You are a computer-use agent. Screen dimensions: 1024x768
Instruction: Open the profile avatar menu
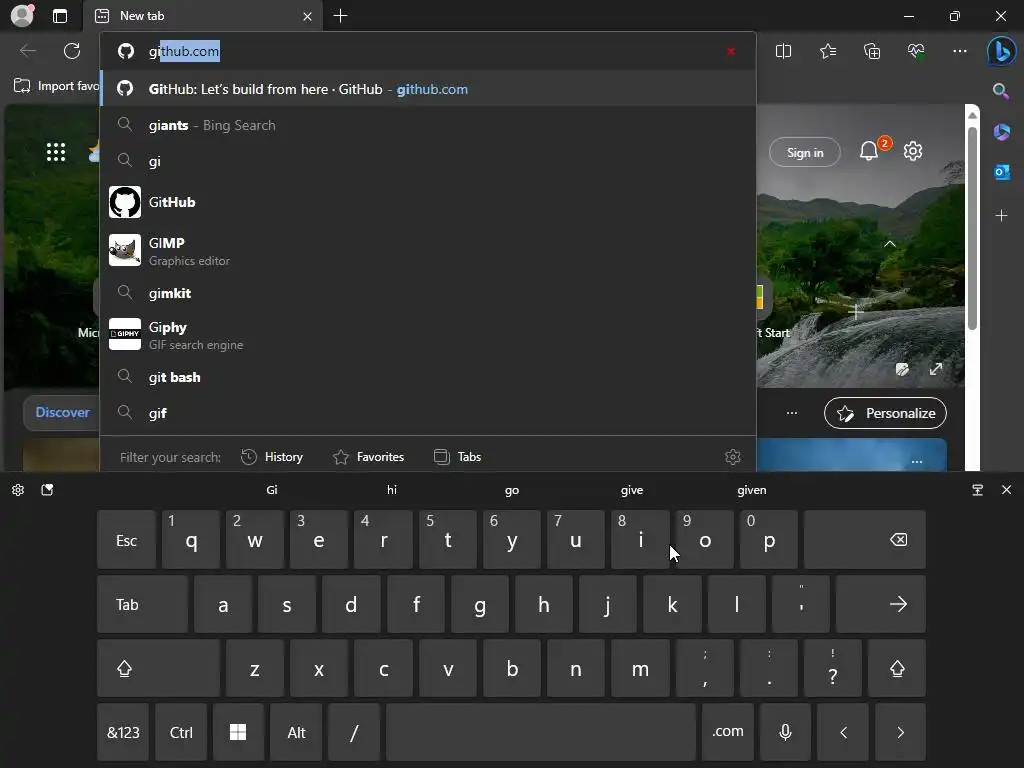(22, 16)
